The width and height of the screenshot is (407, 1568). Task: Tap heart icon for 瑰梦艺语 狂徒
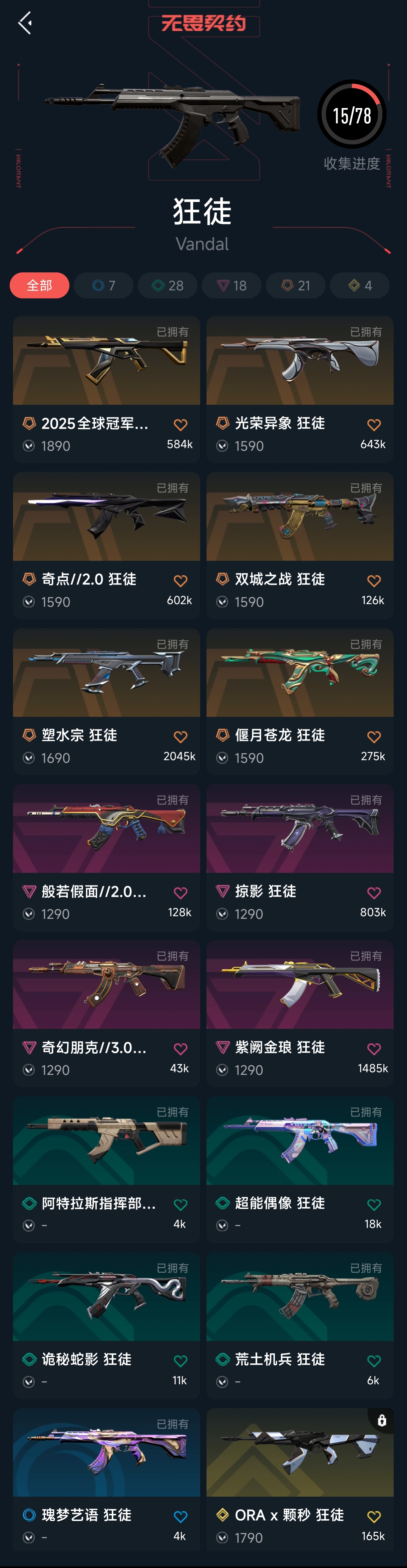(180, 1517)
